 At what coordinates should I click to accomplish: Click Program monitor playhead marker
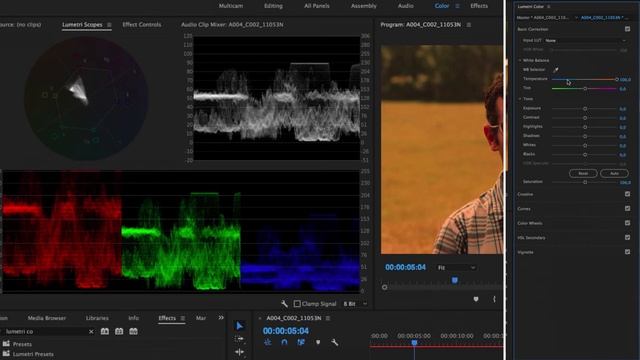click(455, 280)
